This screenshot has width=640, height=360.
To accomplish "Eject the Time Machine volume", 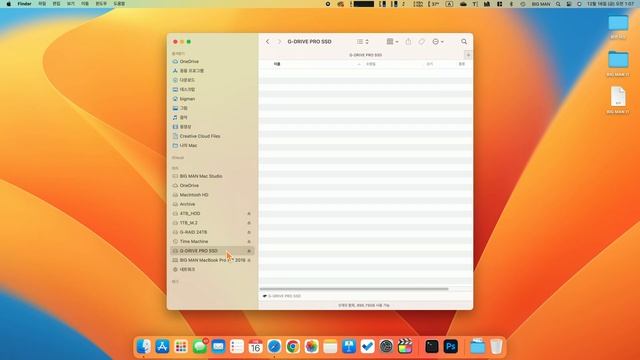I will [x=249, y=242].
